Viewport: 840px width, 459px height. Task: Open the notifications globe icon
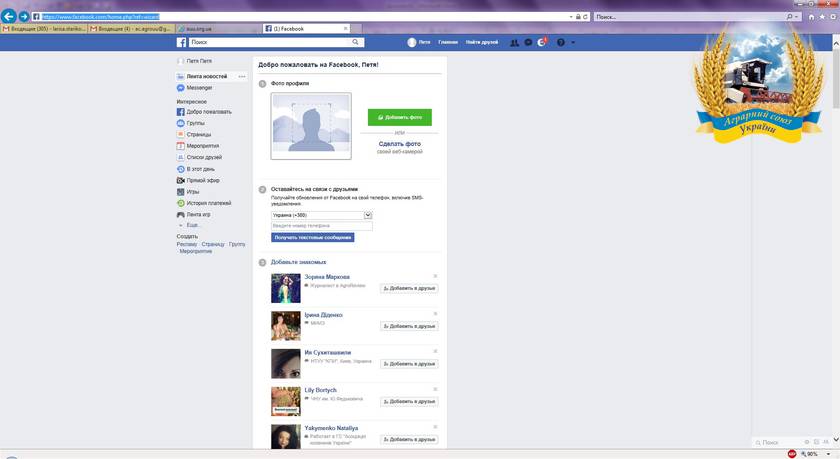542,42
